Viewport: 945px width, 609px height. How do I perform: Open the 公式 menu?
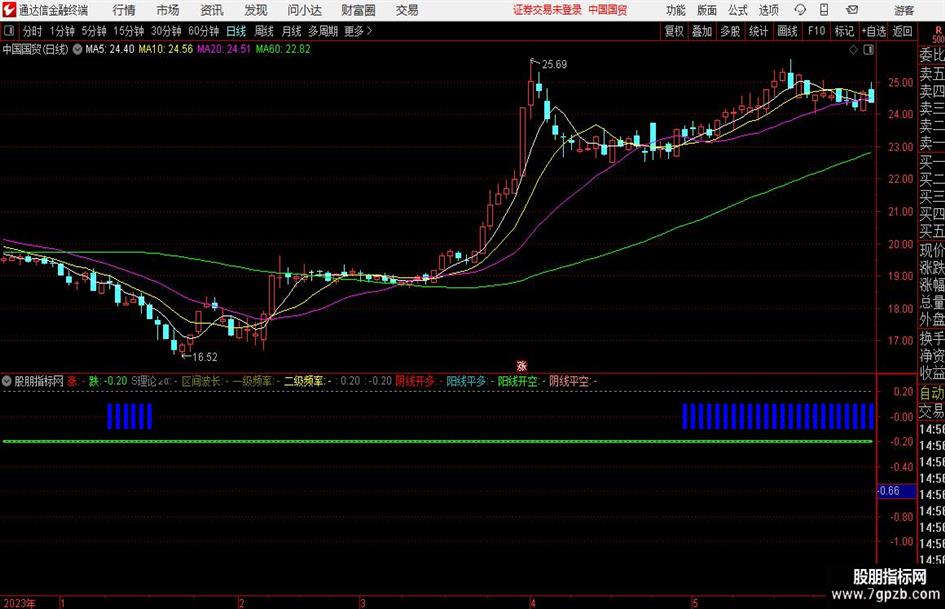coord(738,10)
